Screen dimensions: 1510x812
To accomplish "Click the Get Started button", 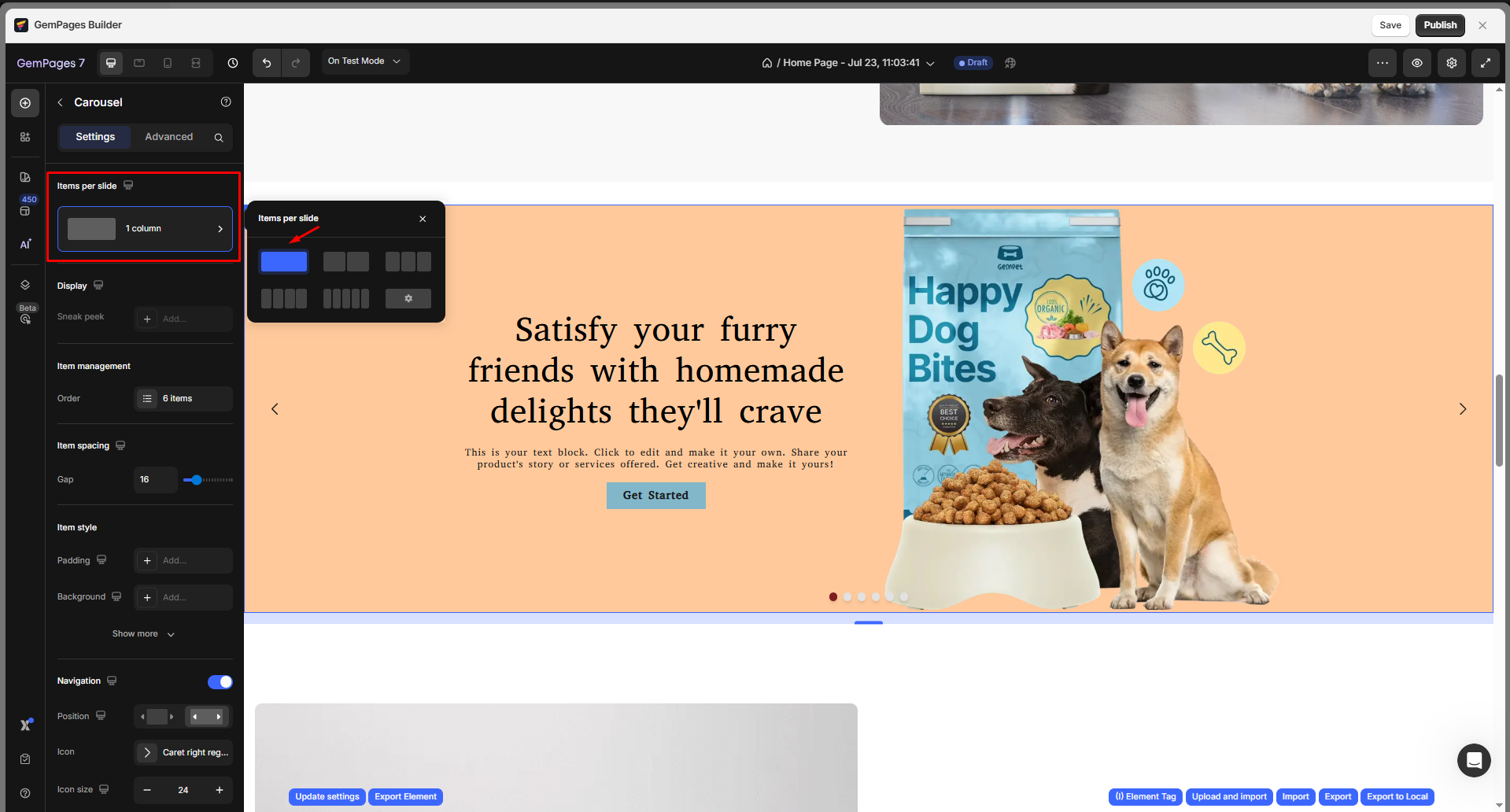I will point(655,496).
